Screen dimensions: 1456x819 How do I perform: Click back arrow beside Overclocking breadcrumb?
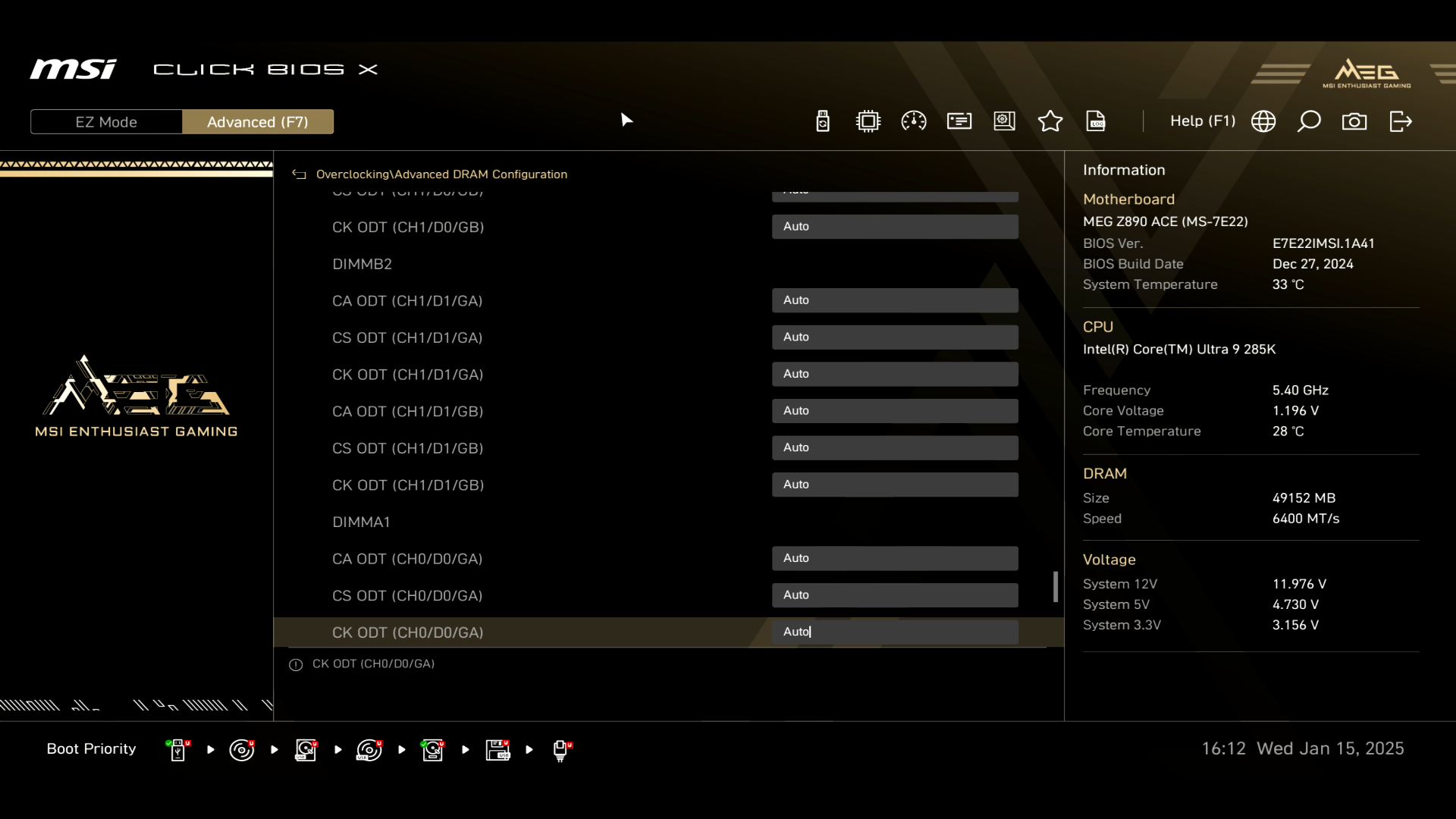pyautogui.click(x=299, y=174)
